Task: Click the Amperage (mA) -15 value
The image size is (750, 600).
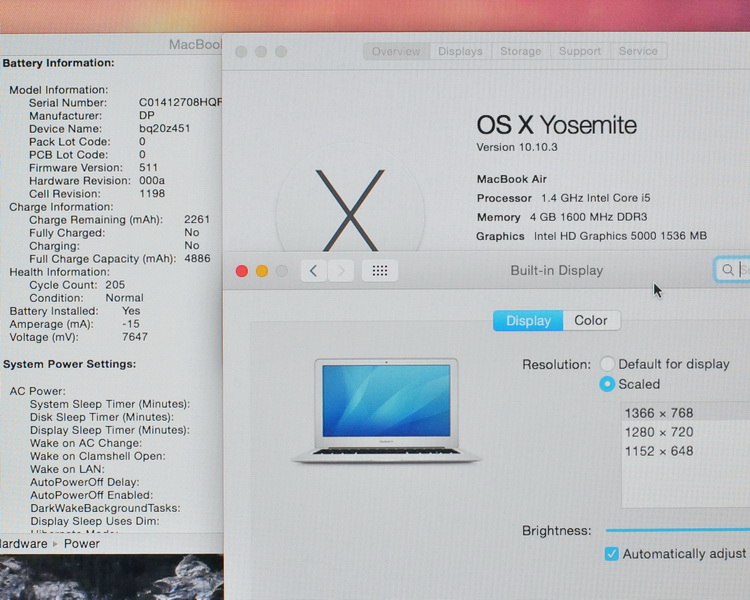Action: (x=131, y=324)
